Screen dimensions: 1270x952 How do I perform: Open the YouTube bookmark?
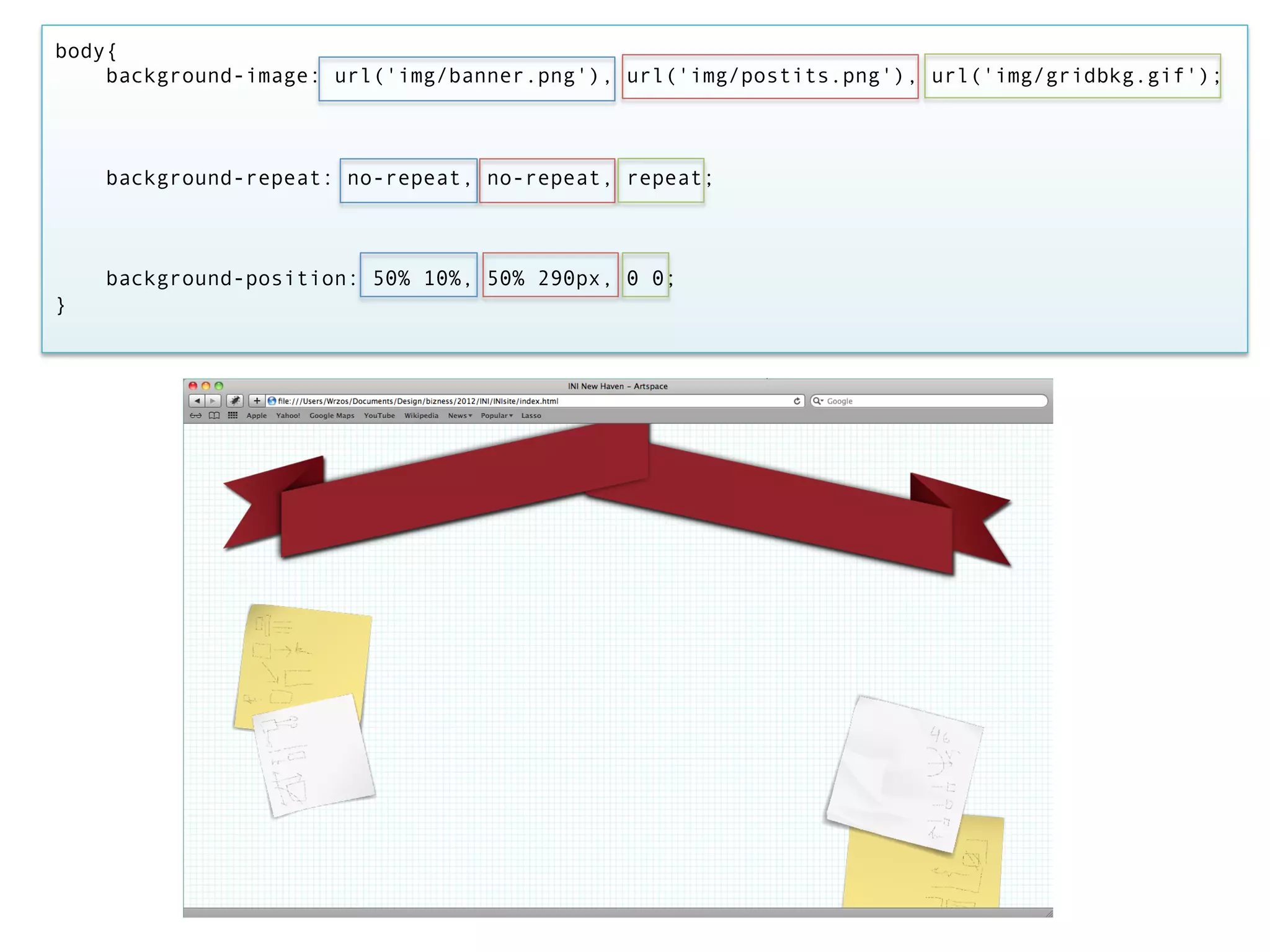pyautogui.click(x=379, y=416)
